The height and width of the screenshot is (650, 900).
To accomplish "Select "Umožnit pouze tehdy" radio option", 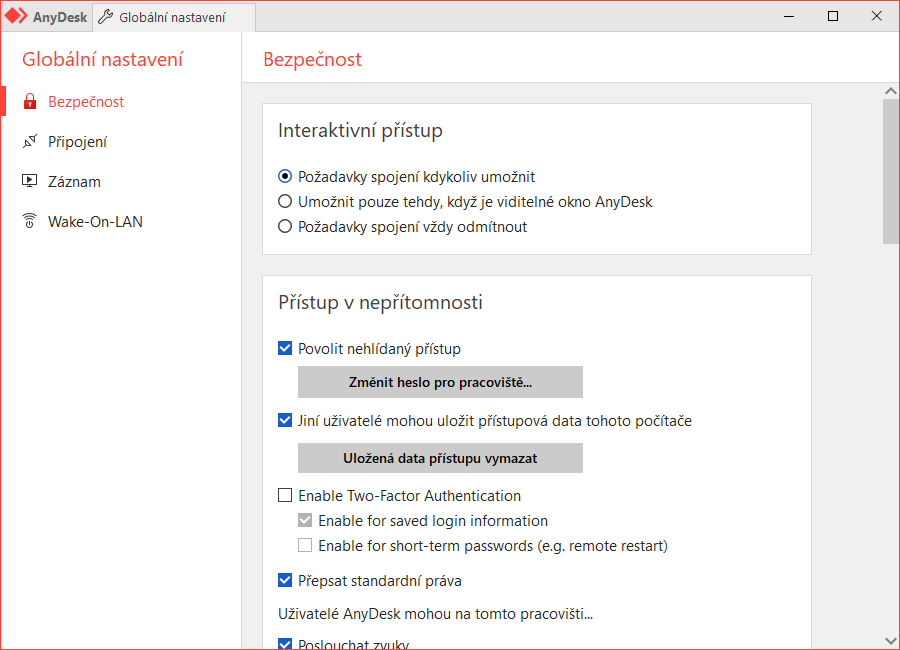I will (285, 202).
